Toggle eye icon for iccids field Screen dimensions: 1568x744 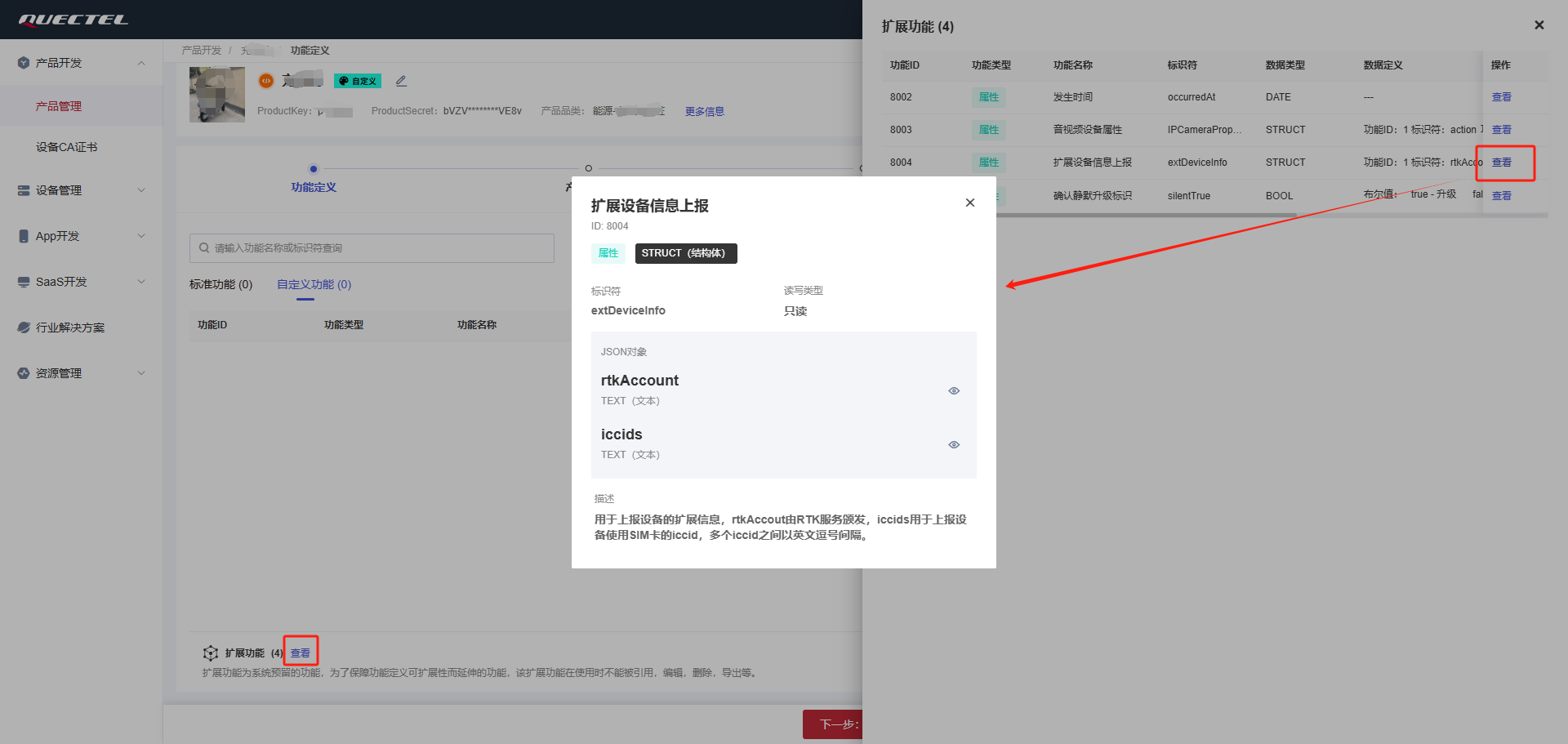click(x=953, y=445)
